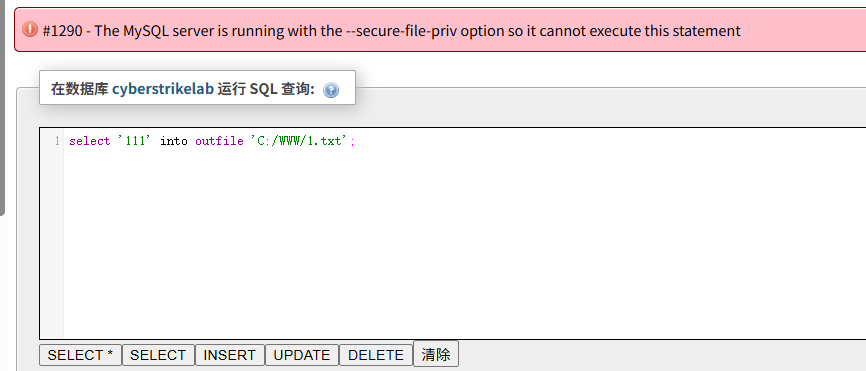866x371 pixels.
Task: Clear the query with 清除 button
Action: [x=436, y=354]
